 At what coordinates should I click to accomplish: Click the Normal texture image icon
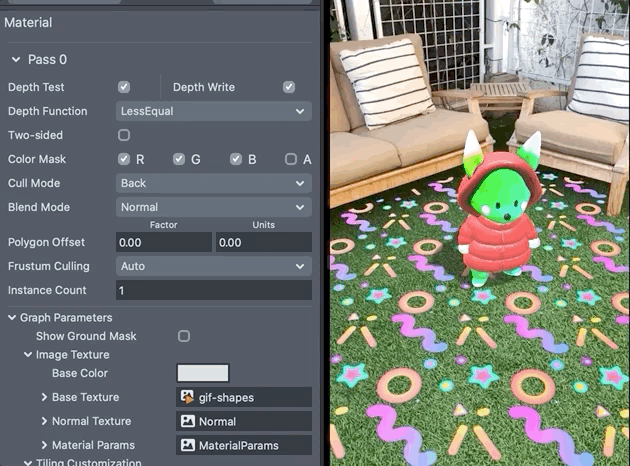click(x=188, y=421)
